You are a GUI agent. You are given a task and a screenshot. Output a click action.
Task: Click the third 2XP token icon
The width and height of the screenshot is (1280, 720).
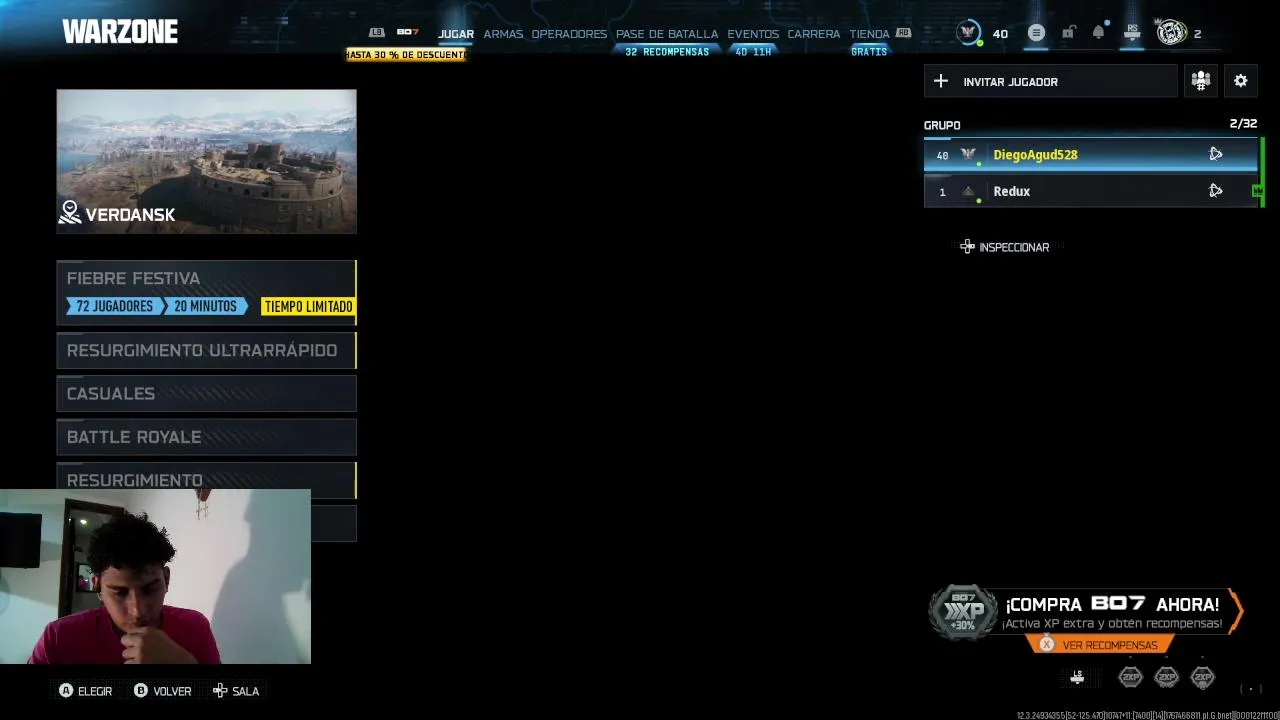[1202, 677]
